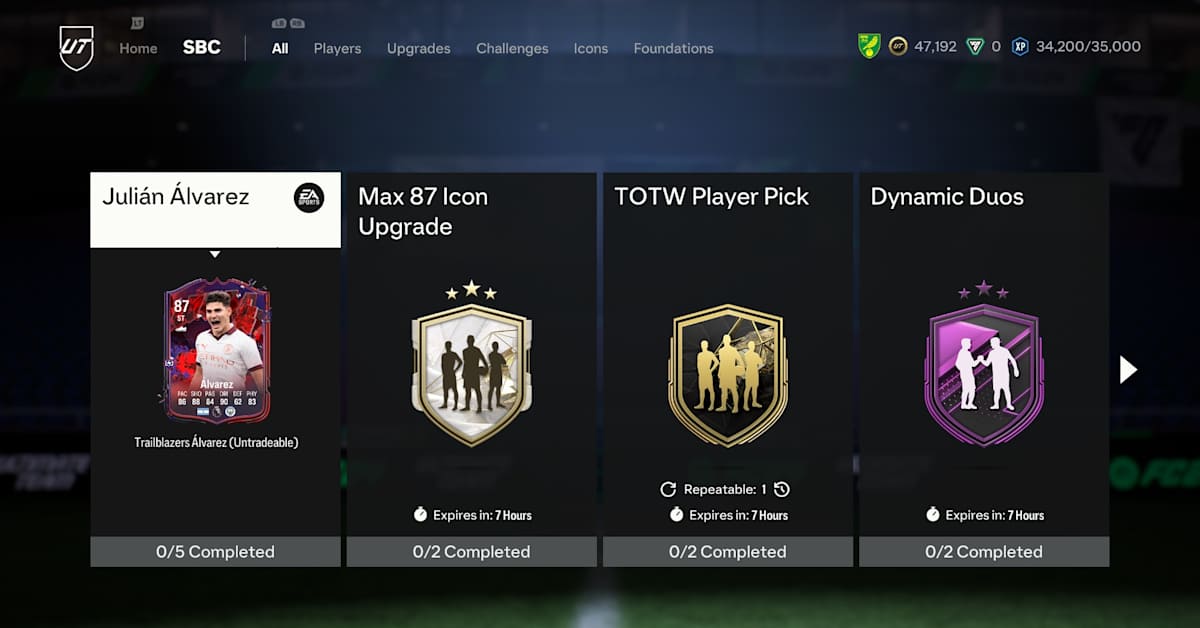This screenshot has height=628, width=1200.
Task: Click the 0/5 Completed progress bar
Action: [215, 552]
